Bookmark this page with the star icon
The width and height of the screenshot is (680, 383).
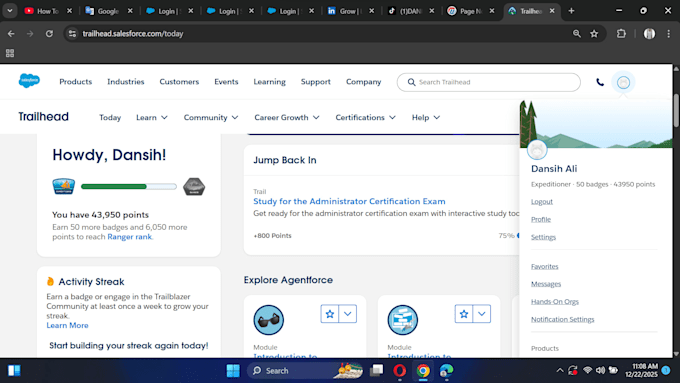[594, 33]
